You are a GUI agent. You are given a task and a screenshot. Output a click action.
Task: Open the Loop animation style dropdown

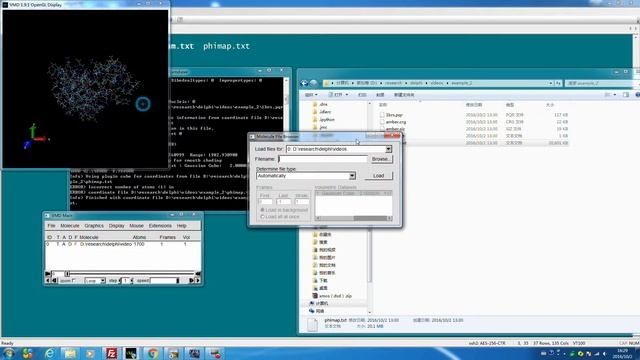pos(95,281)
